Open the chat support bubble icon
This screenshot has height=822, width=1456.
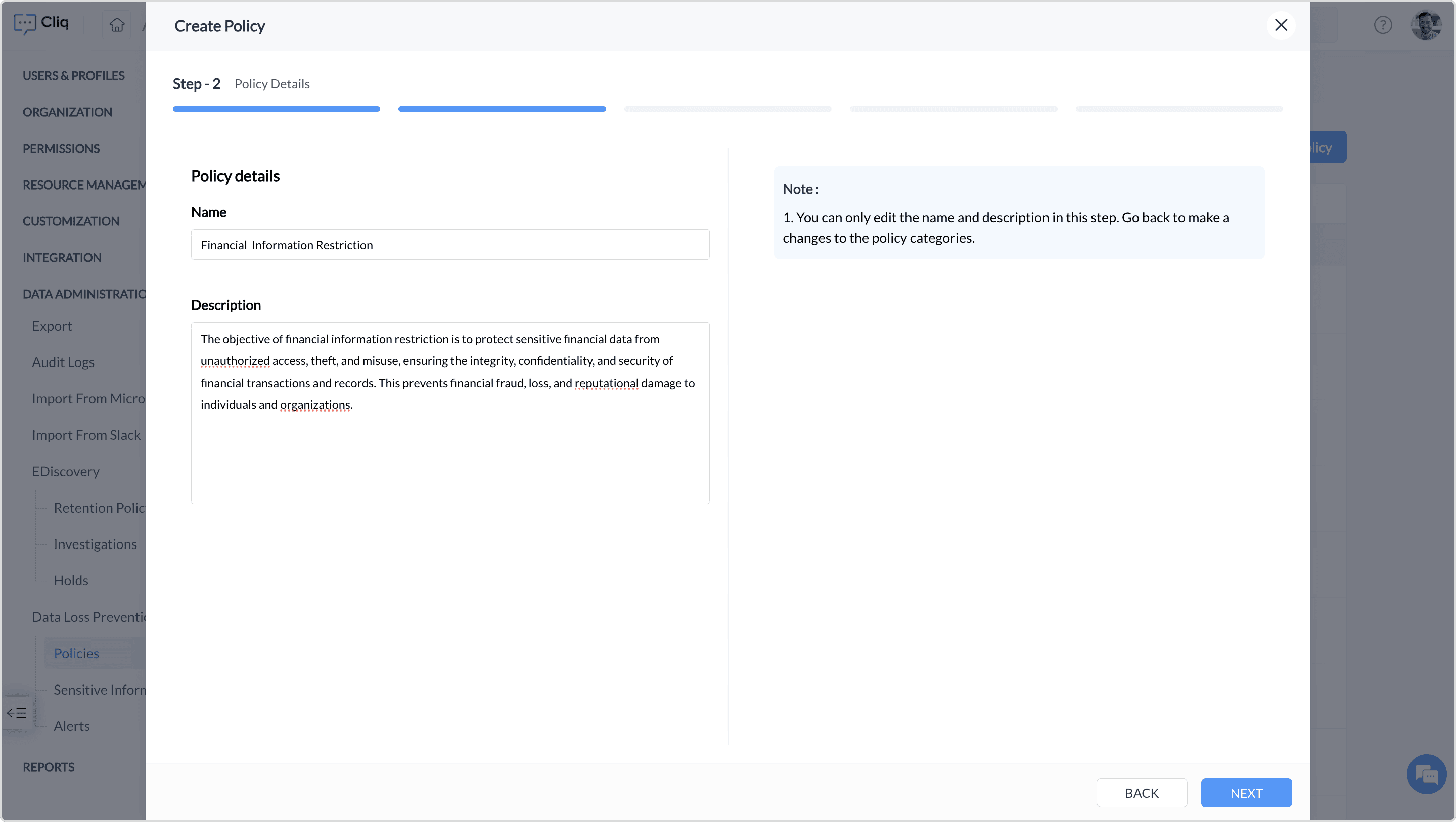(x=1427, y=774)
